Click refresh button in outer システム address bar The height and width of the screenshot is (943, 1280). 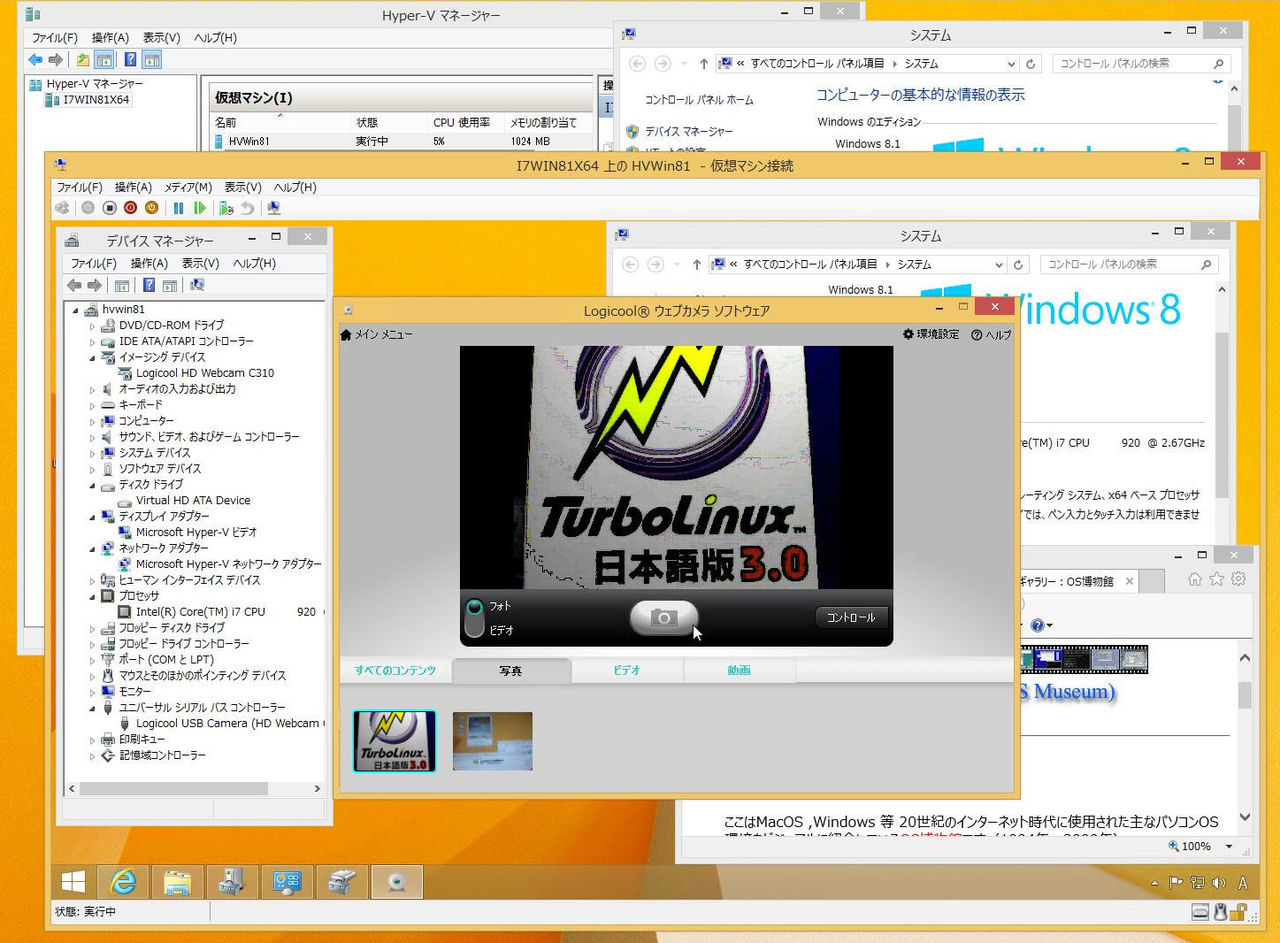1033,63
